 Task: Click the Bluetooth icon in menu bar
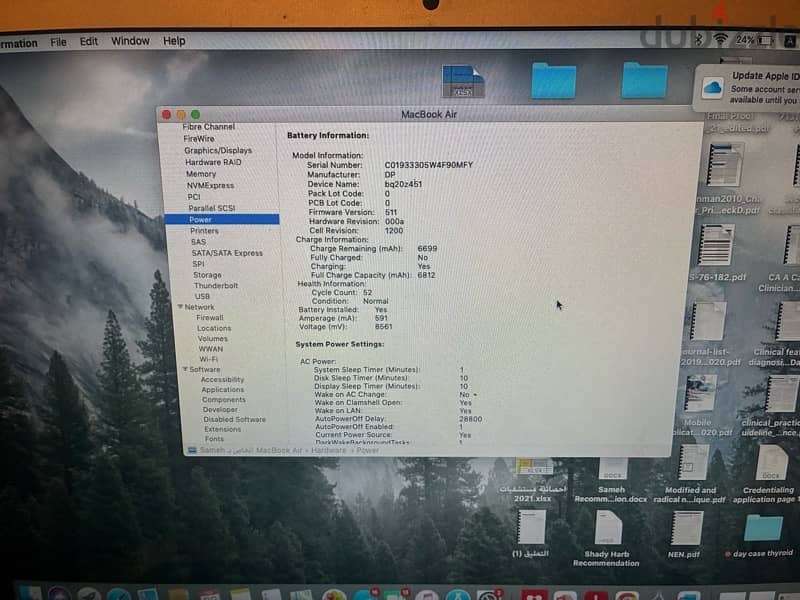click(699, 39)
